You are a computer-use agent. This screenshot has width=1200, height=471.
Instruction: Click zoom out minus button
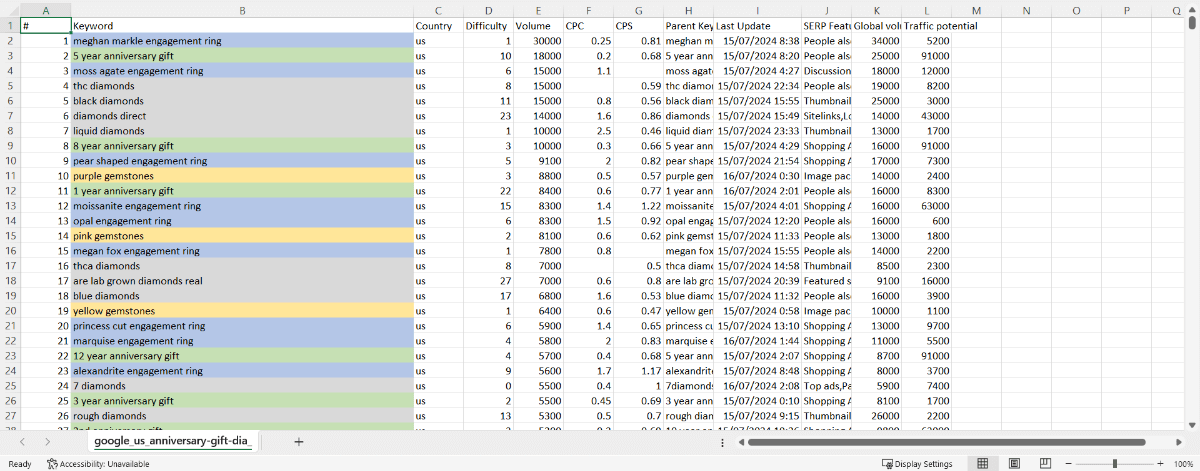click(x=1069, y=464)
